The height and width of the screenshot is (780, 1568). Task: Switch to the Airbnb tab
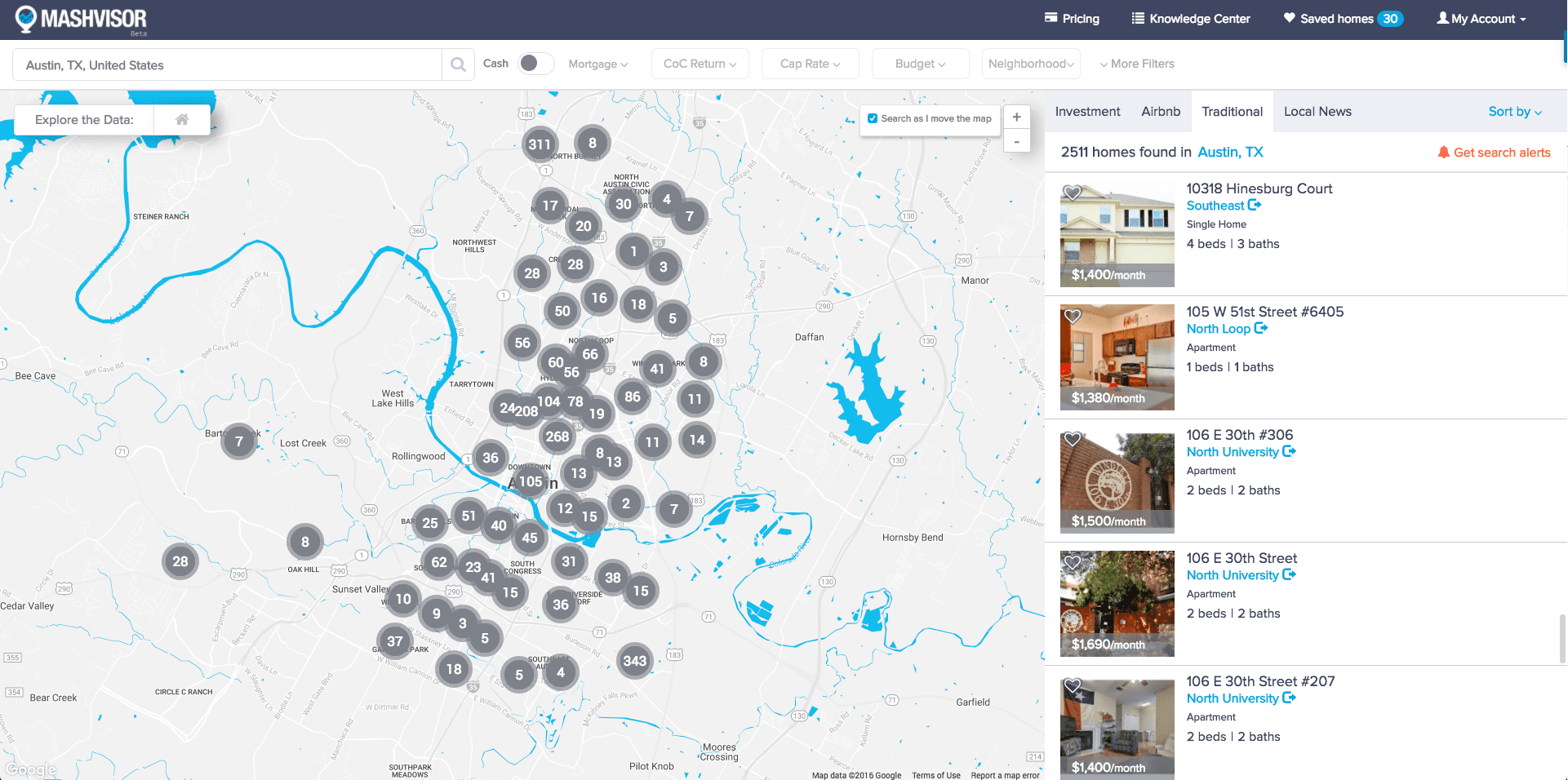[x=1161, y=112]
